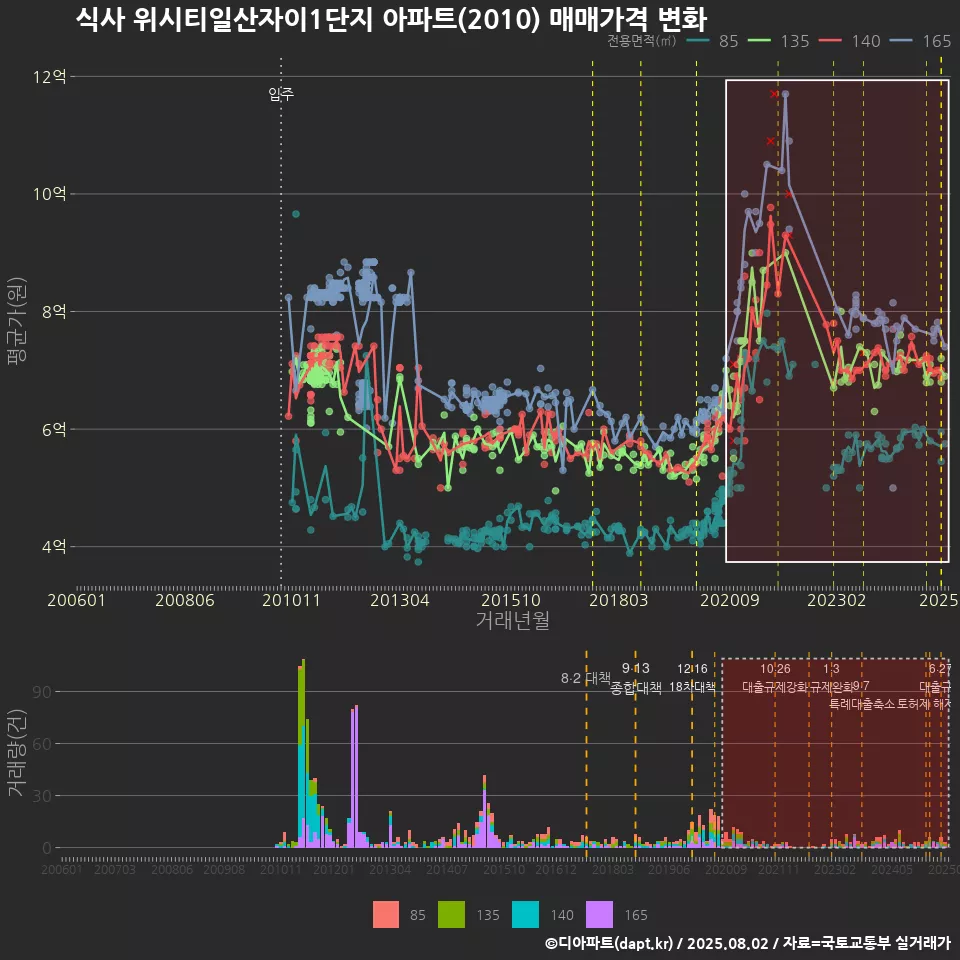
Task: Click the 입주 move-in marker label
Action: click(x=281, y=94)
